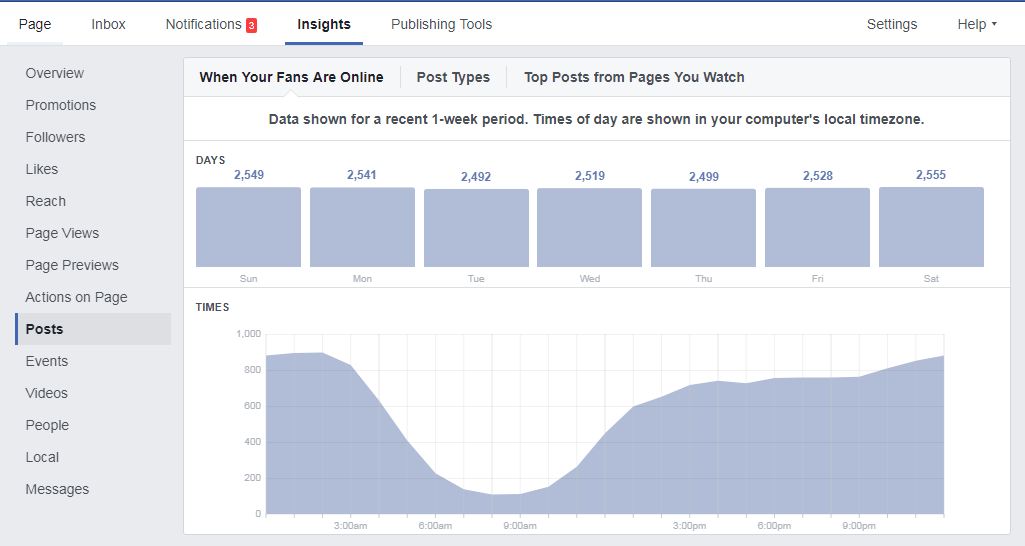Select When Your Fans Are Online tab
The width and height of the screenshot is (1025, 546).
(291, 77)
